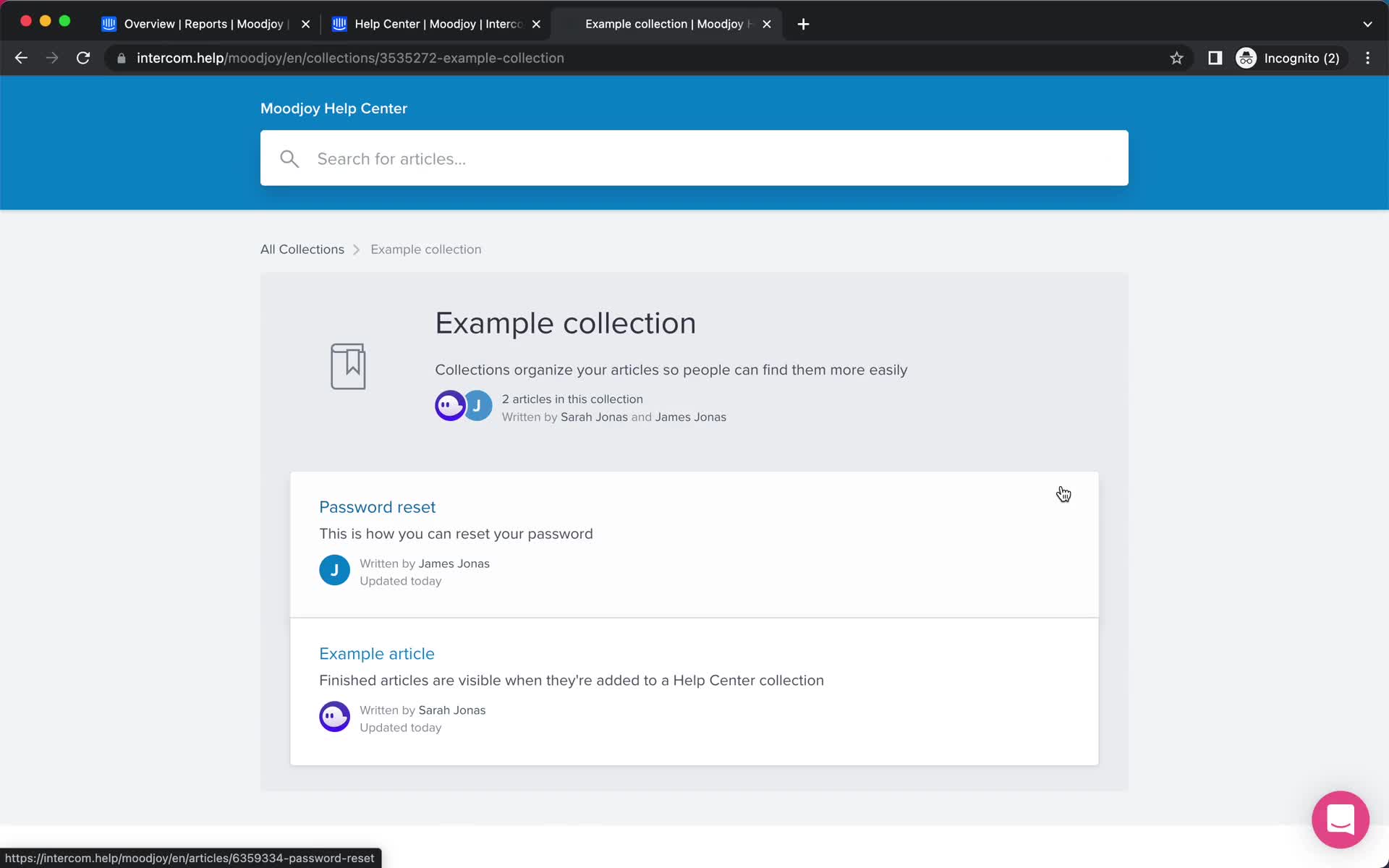The width and height of the screenshot is (1389, 868).
Task: Click the Moodjoy Help Center title
Action: [334, 109]
